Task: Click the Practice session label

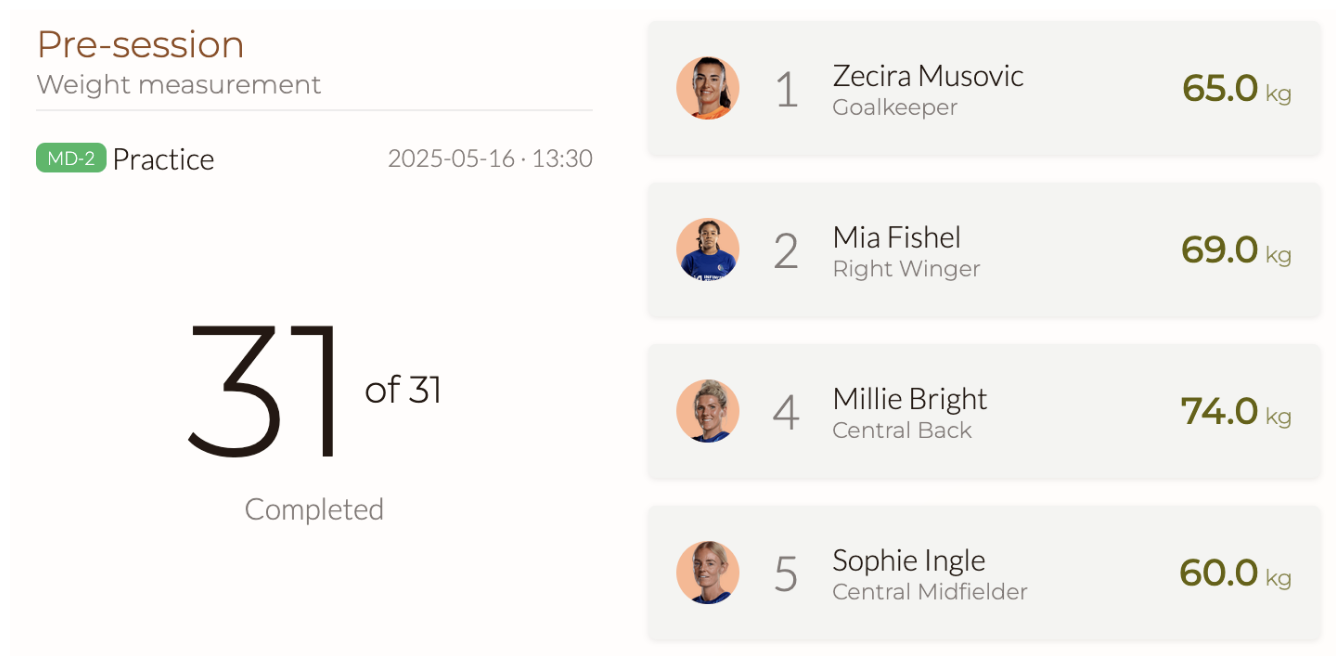Action: pos(163,159)
